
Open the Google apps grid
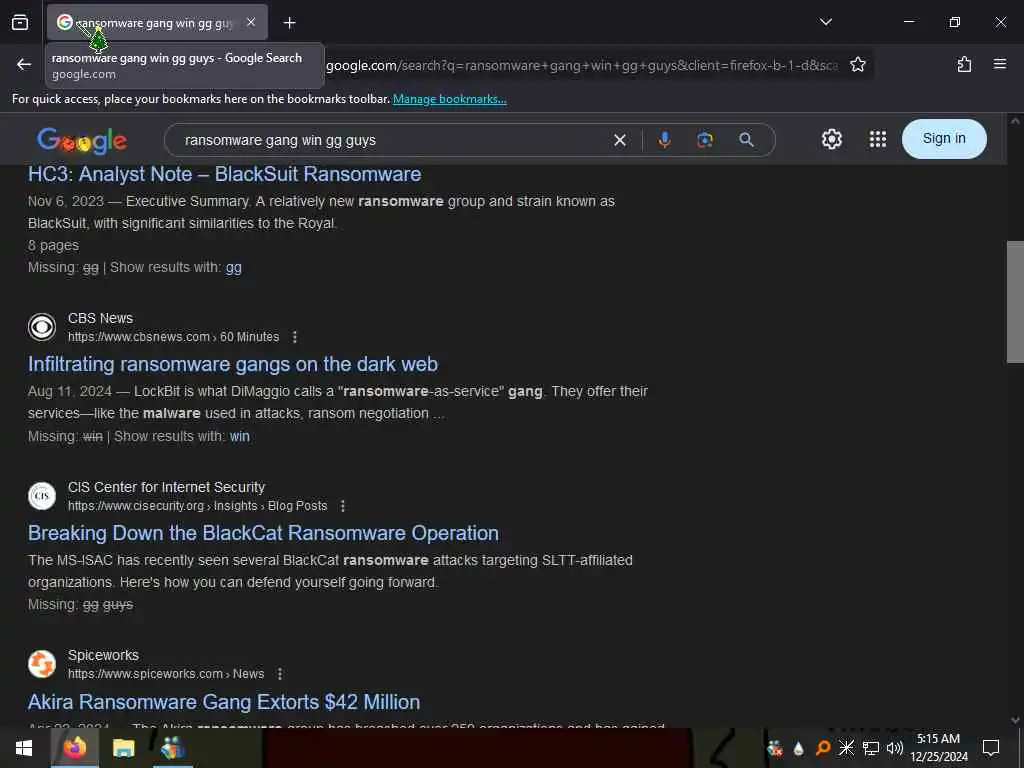878,139
